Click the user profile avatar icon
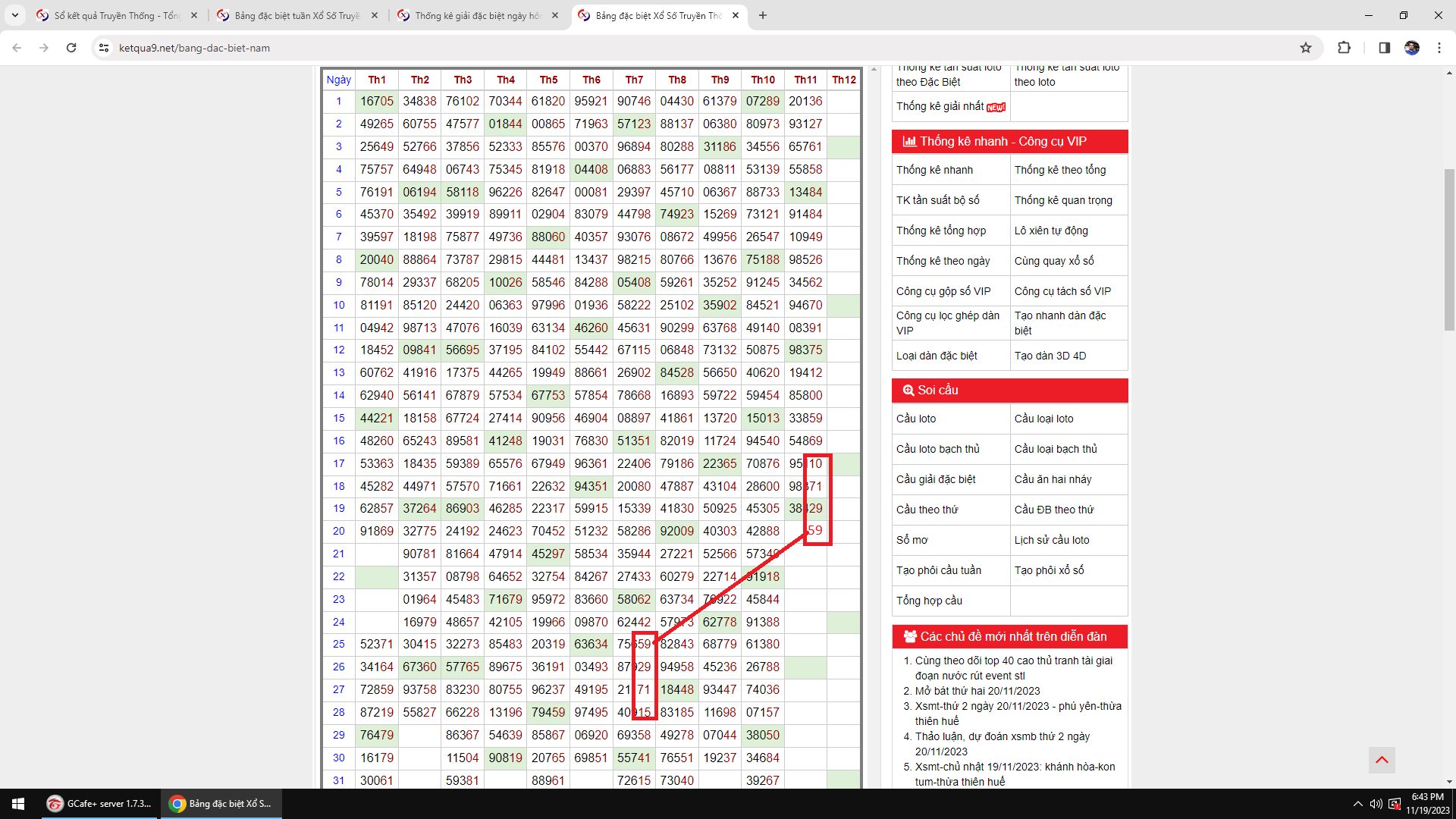 (x=1411, y=48)
